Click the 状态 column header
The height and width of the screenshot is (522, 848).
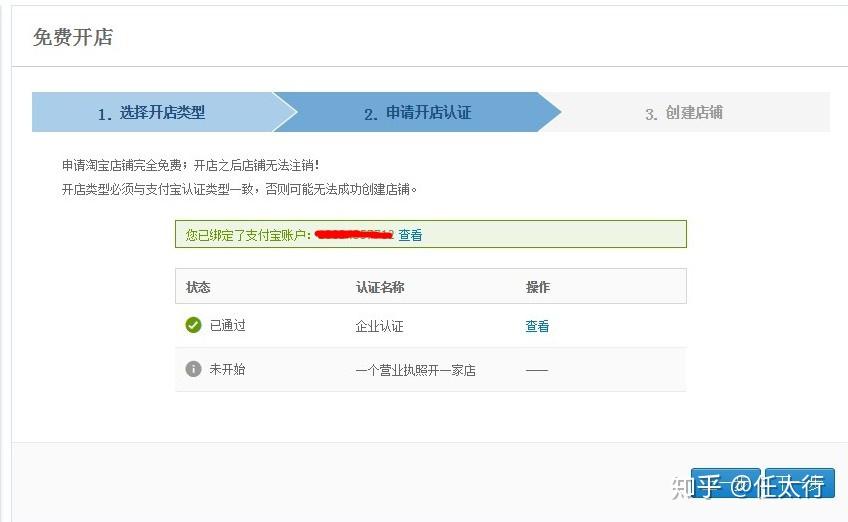[x=198, y=287]
